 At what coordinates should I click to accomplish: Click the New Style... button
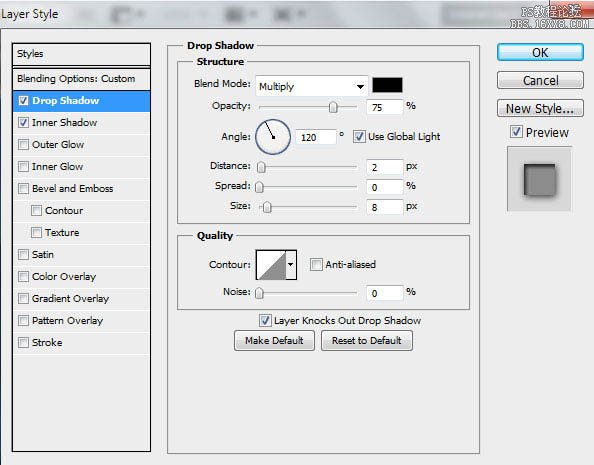point(540,108)
